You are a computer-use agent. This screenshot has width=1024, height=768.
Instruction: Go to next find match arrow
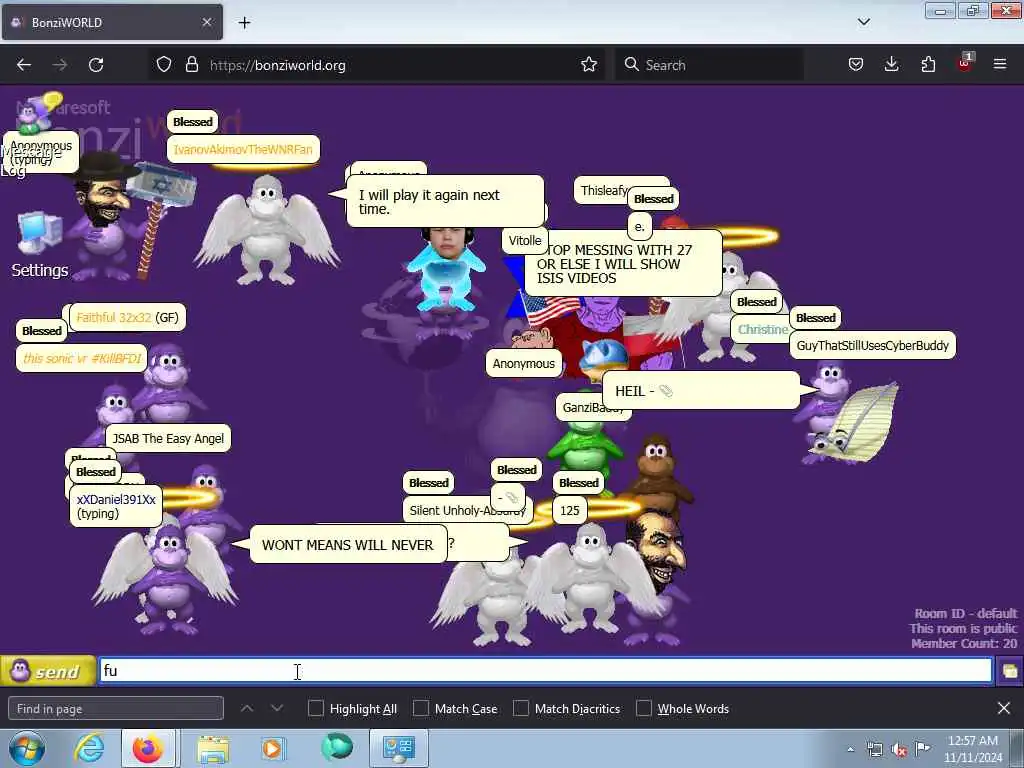[277, 709]
